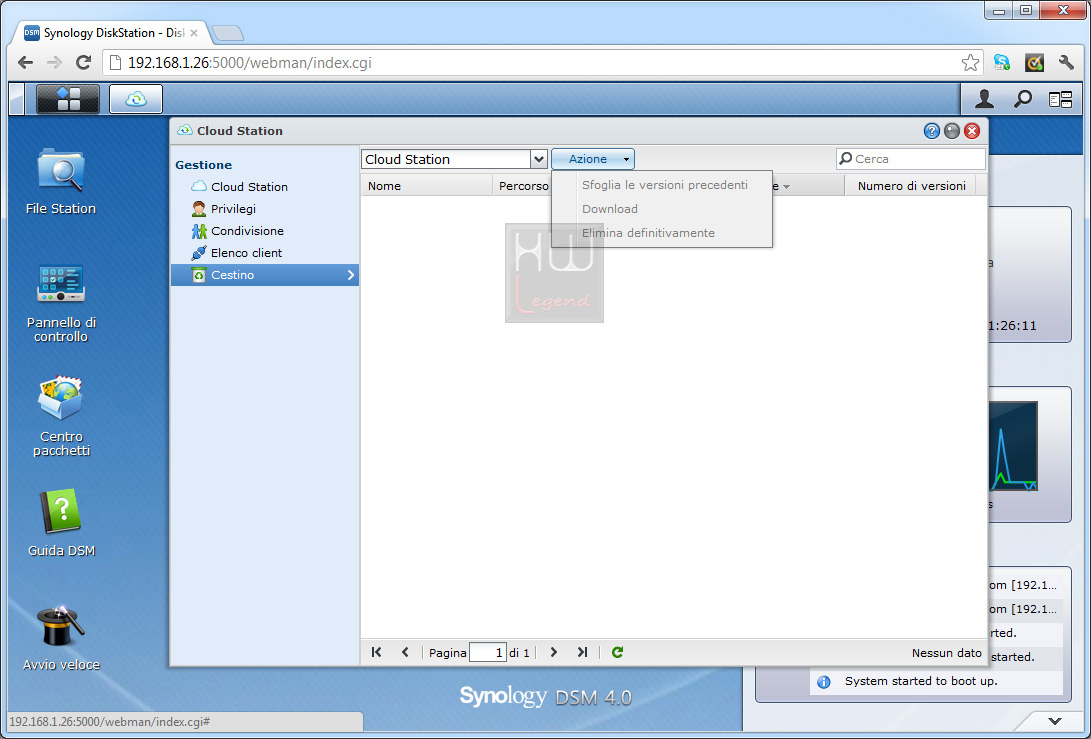The image size is (1091, 739).
Task: Click the checkmark extension icon
Action: coord(1034,63)
